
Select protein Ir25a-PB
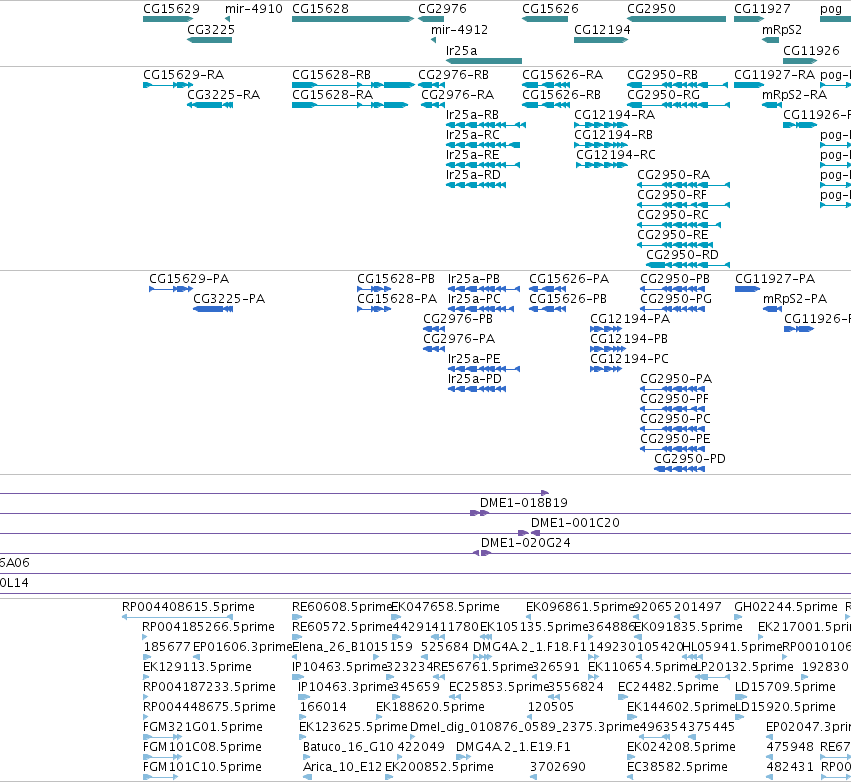click(484, 289)
